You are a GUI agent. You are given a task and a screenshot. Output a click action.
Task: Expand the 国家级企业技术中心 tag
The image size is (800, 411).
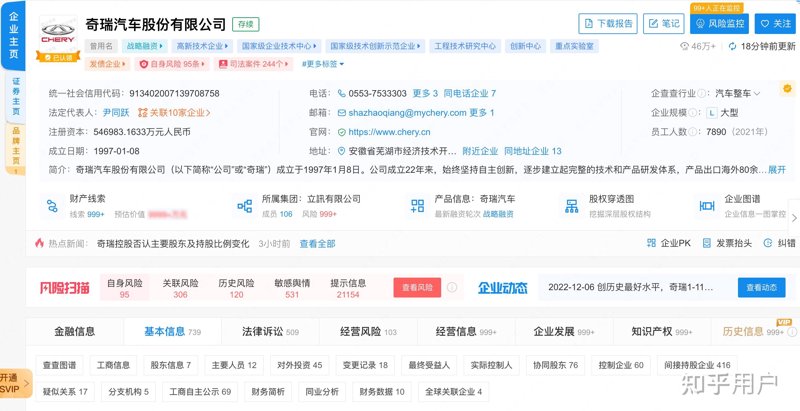point(279,46)
